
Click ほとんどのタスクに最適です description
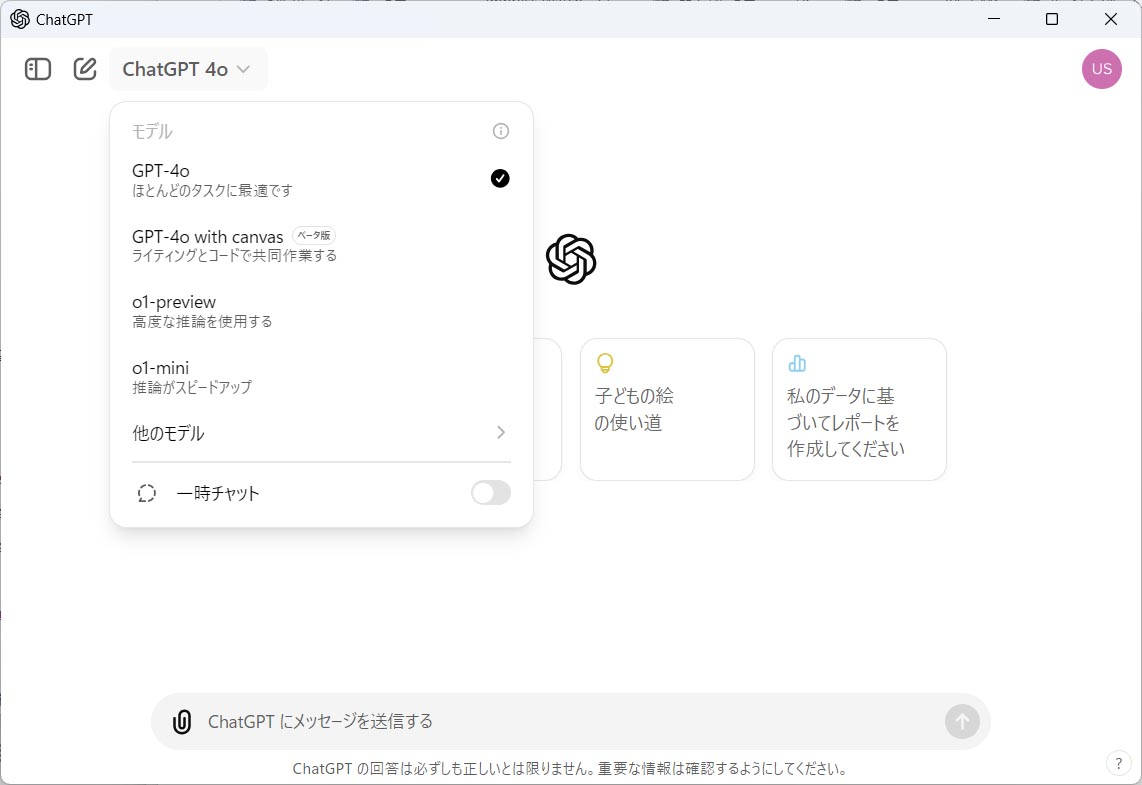213,191
